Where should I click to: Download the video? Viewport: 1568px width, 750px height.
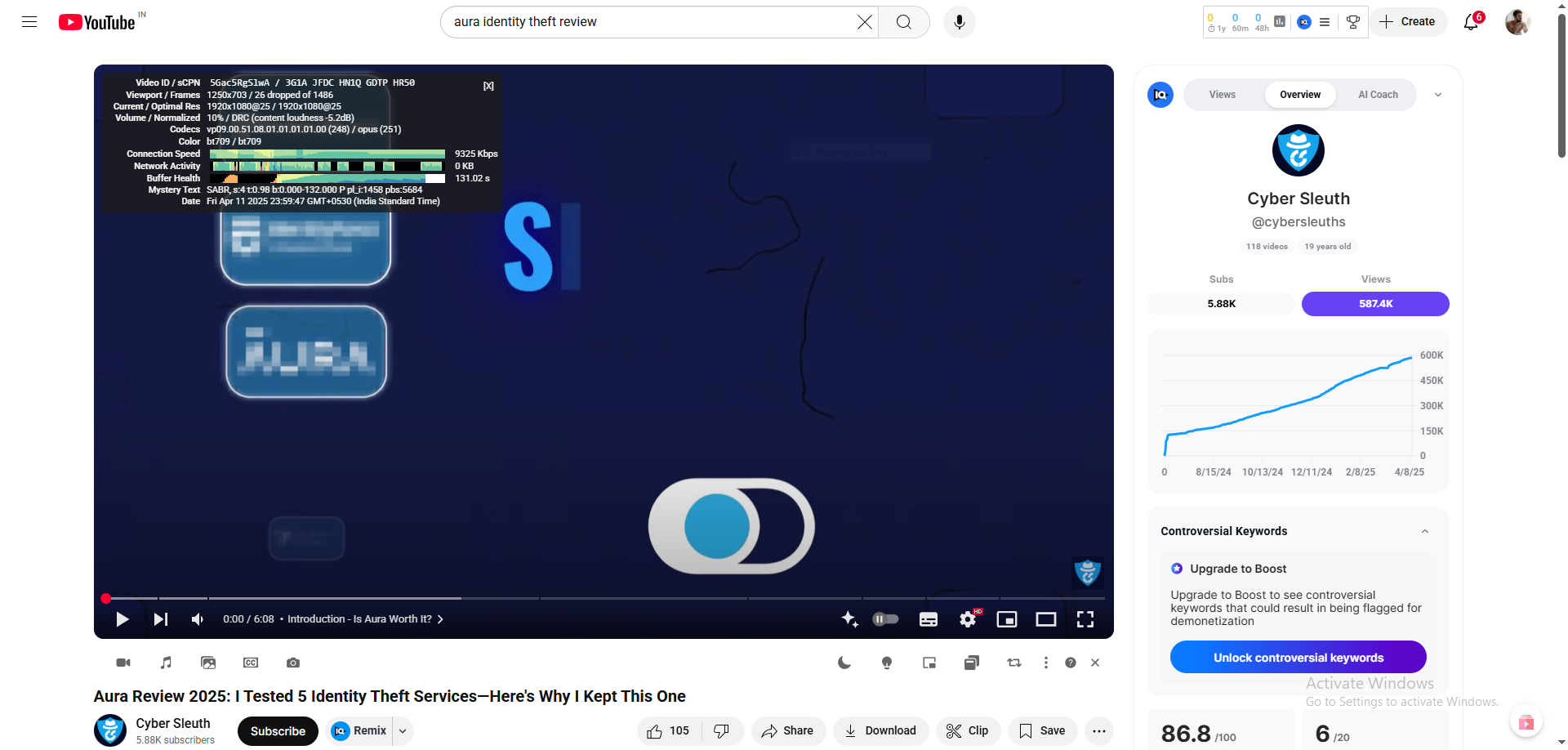click(881, 731)
